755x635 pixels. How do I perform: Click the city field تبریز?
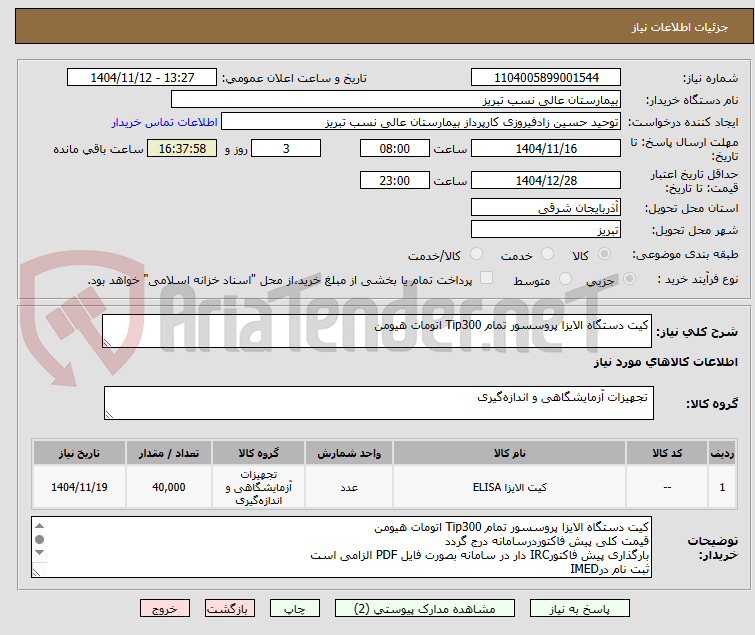546,229
